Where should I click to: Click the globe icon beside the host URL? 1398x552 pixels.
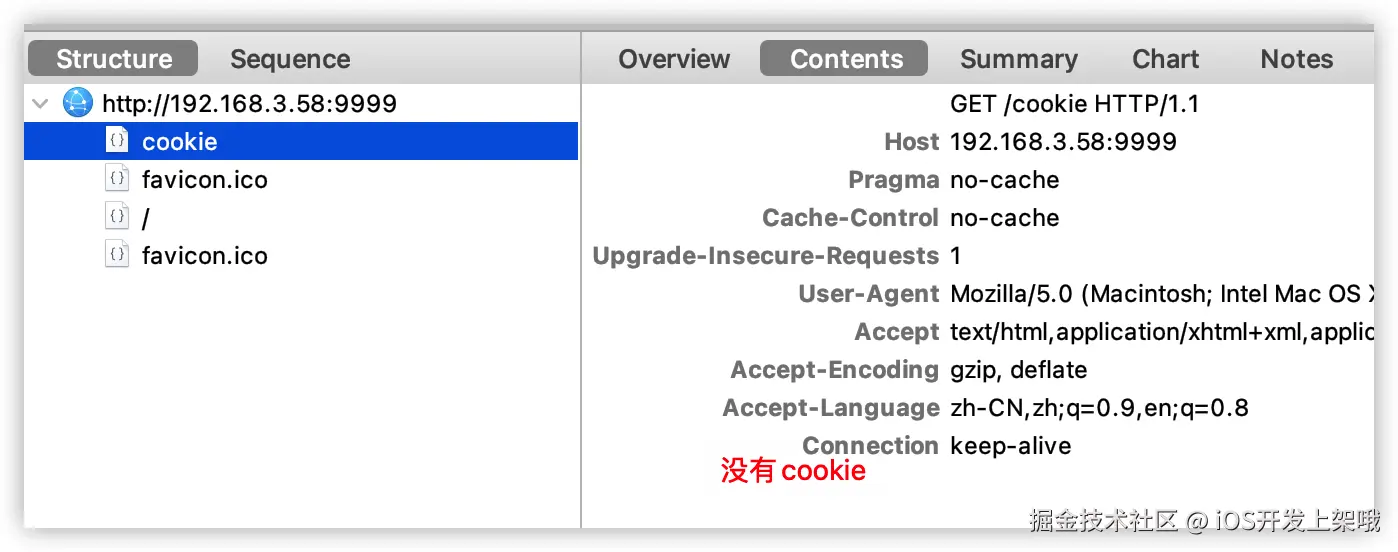(77, 102)
